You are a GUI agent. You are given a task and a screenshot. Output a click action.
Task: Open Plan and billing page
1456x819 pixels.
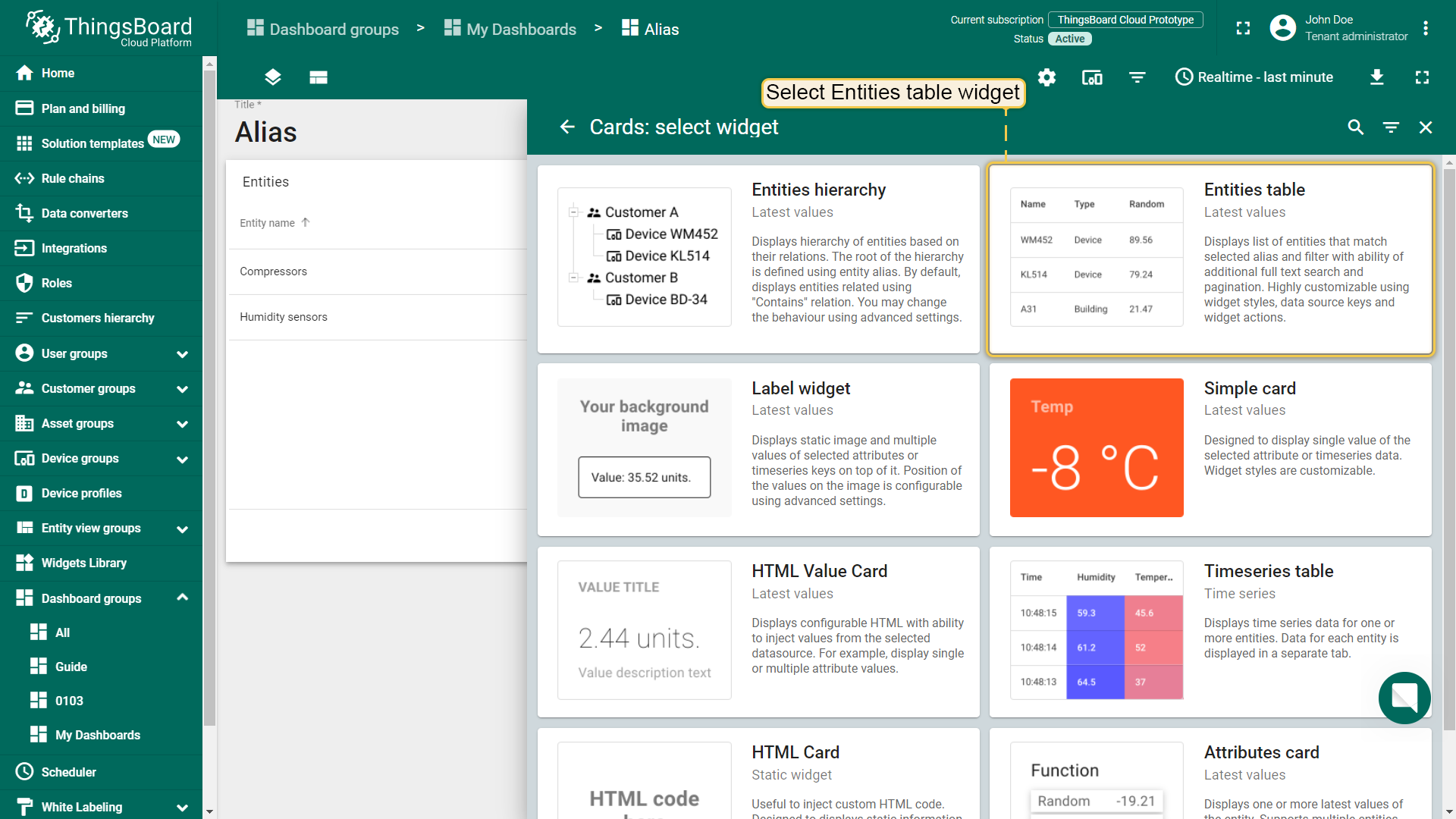(x=101, y=108)
